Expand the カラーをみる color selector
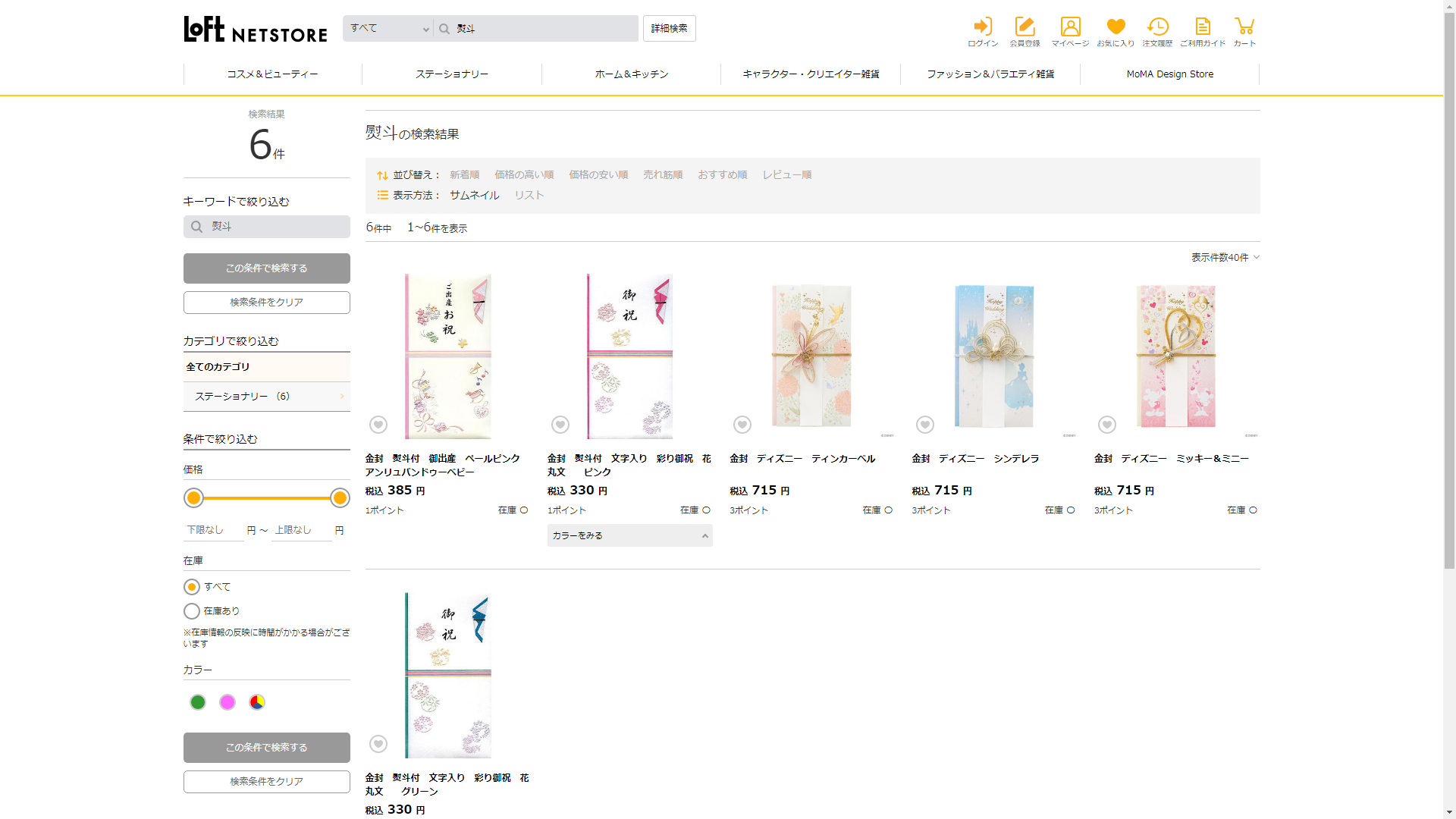 (630, 535)
